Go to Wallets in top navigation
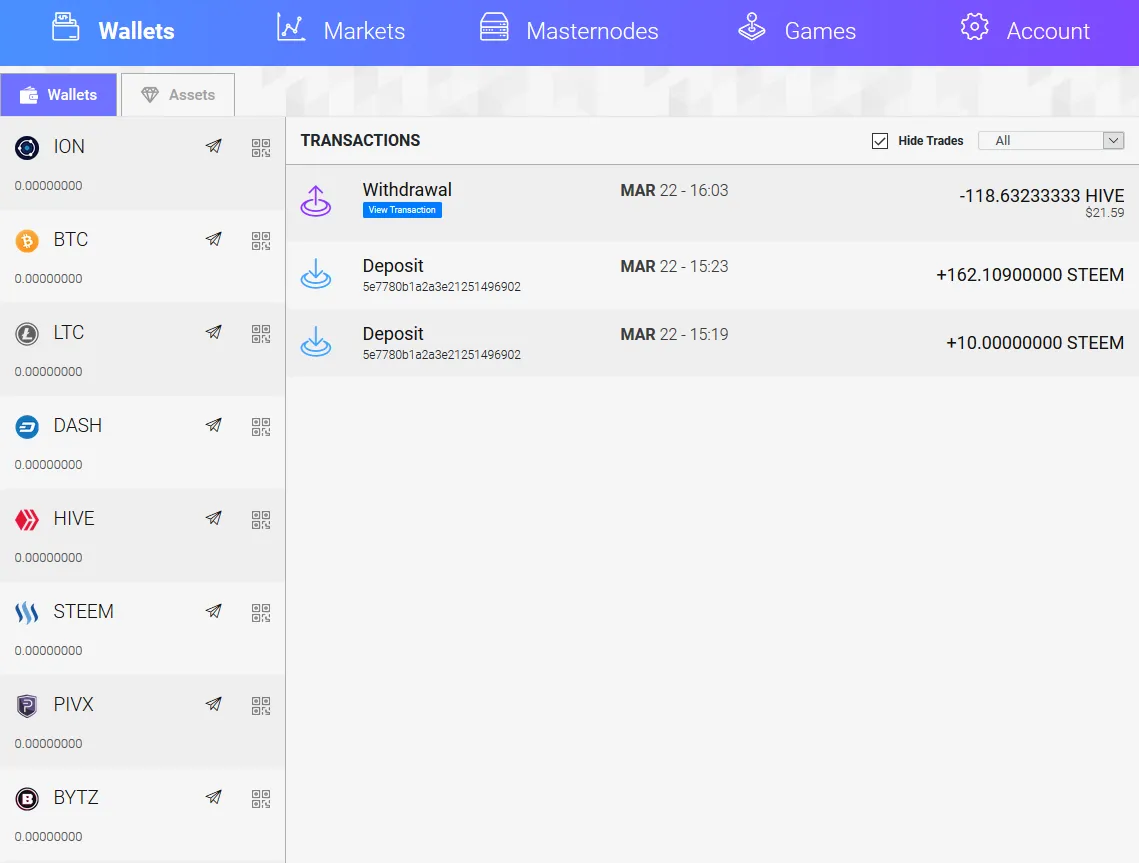This screenshot has height=863, width=1139. tap(113, 30)
